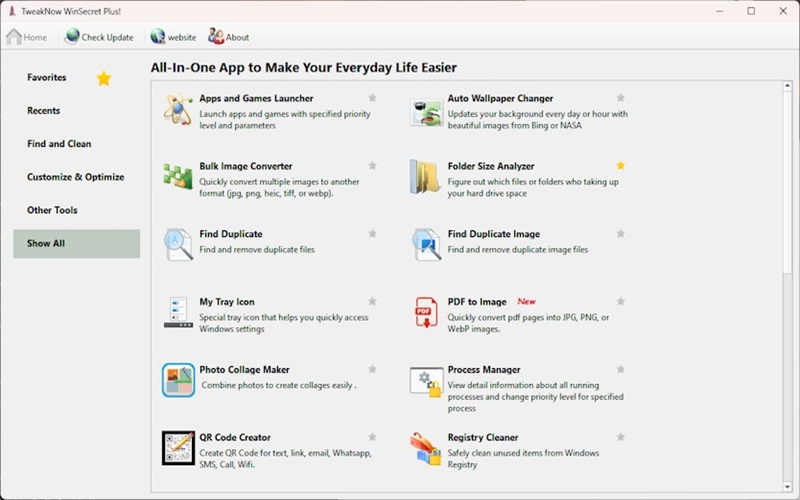Maximize the TweakNow WinSecret Plus window
Image resolution: width=800 pixels, height=500 pixels.
[751, 11]
